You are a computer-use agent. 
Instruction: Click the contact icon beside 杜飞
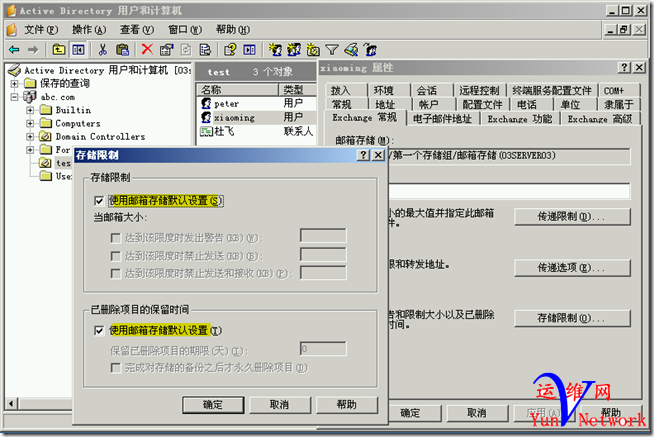point(206,131)
